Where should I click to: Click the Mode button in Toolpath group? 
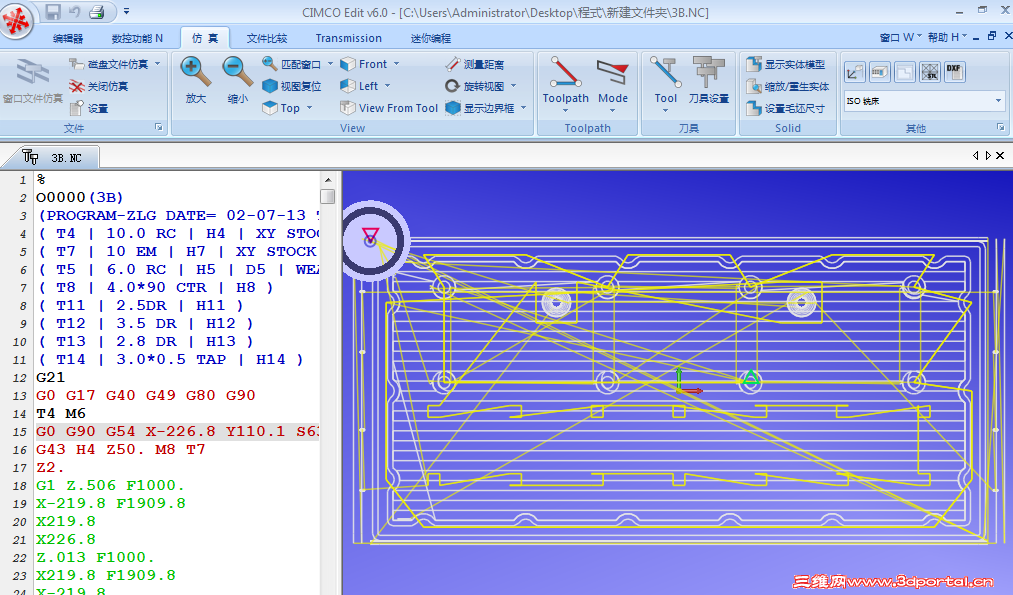point(613,83)
